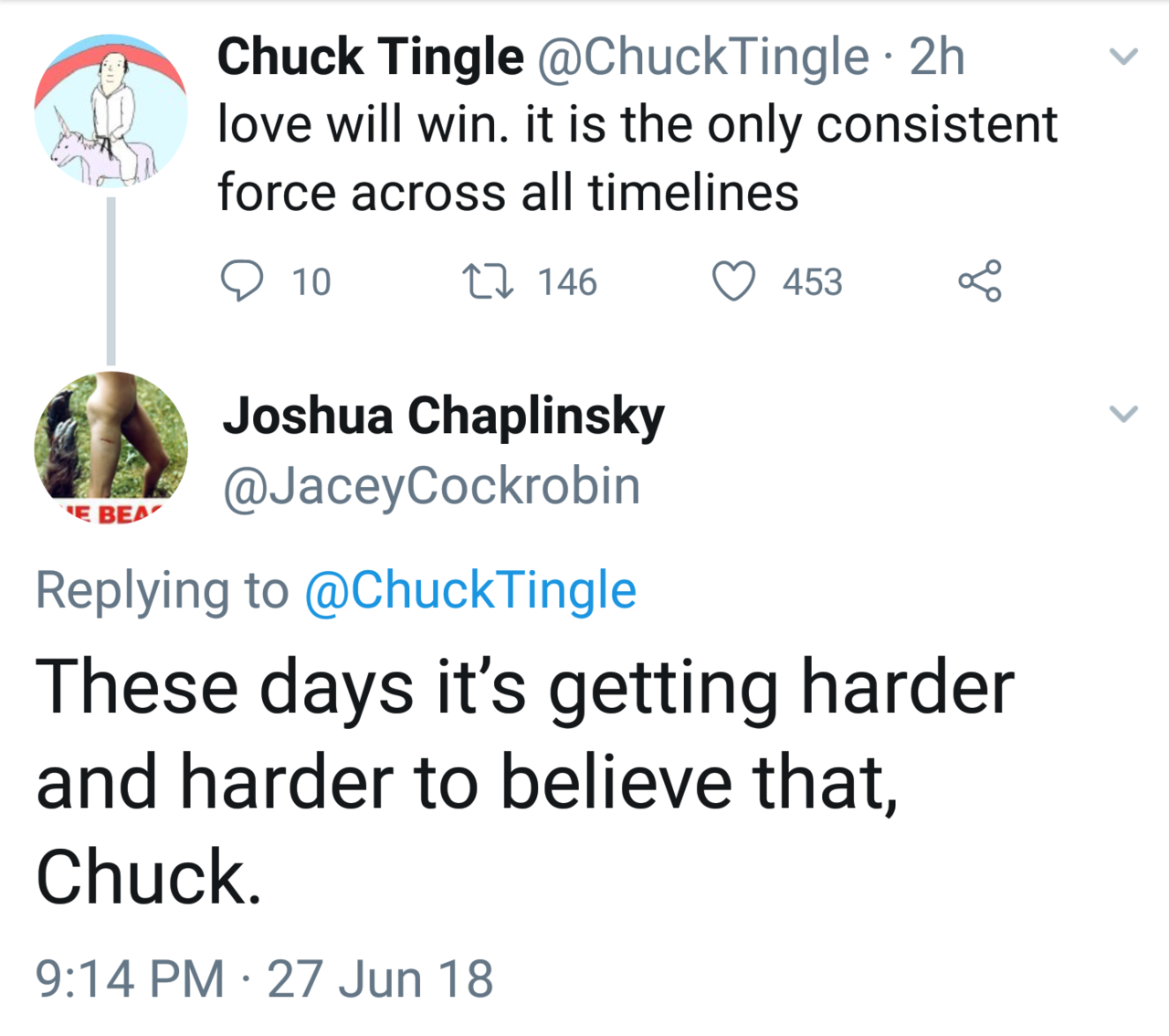The height and width of the screenshot is (1036, 1169).
Task: Retweet Chuck Tingle's tweet
Action: [x=489, y=280]
